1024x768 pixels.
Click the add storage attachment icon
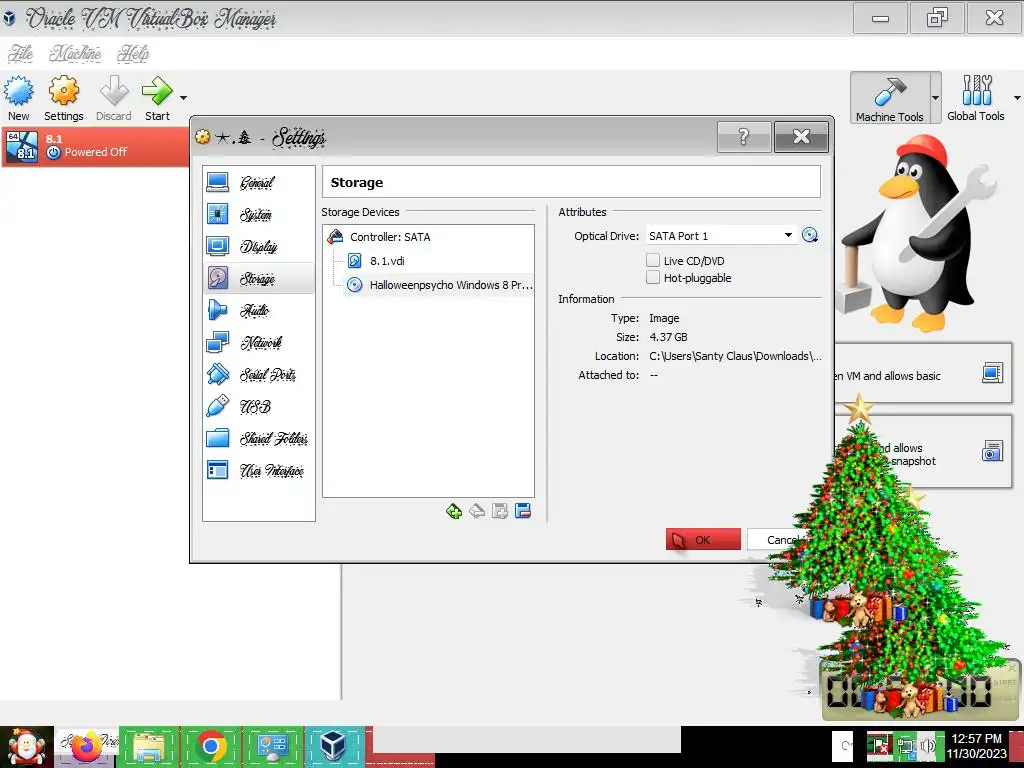pyautogui.click(x=454, y=511)
